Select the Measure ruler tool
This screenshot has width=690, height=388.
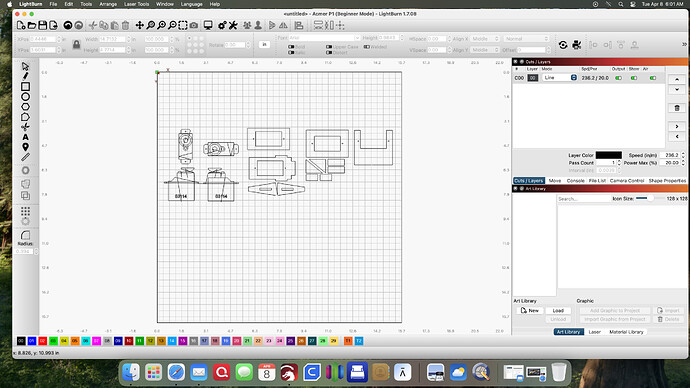pyautogui.click(x=25, y=157)
